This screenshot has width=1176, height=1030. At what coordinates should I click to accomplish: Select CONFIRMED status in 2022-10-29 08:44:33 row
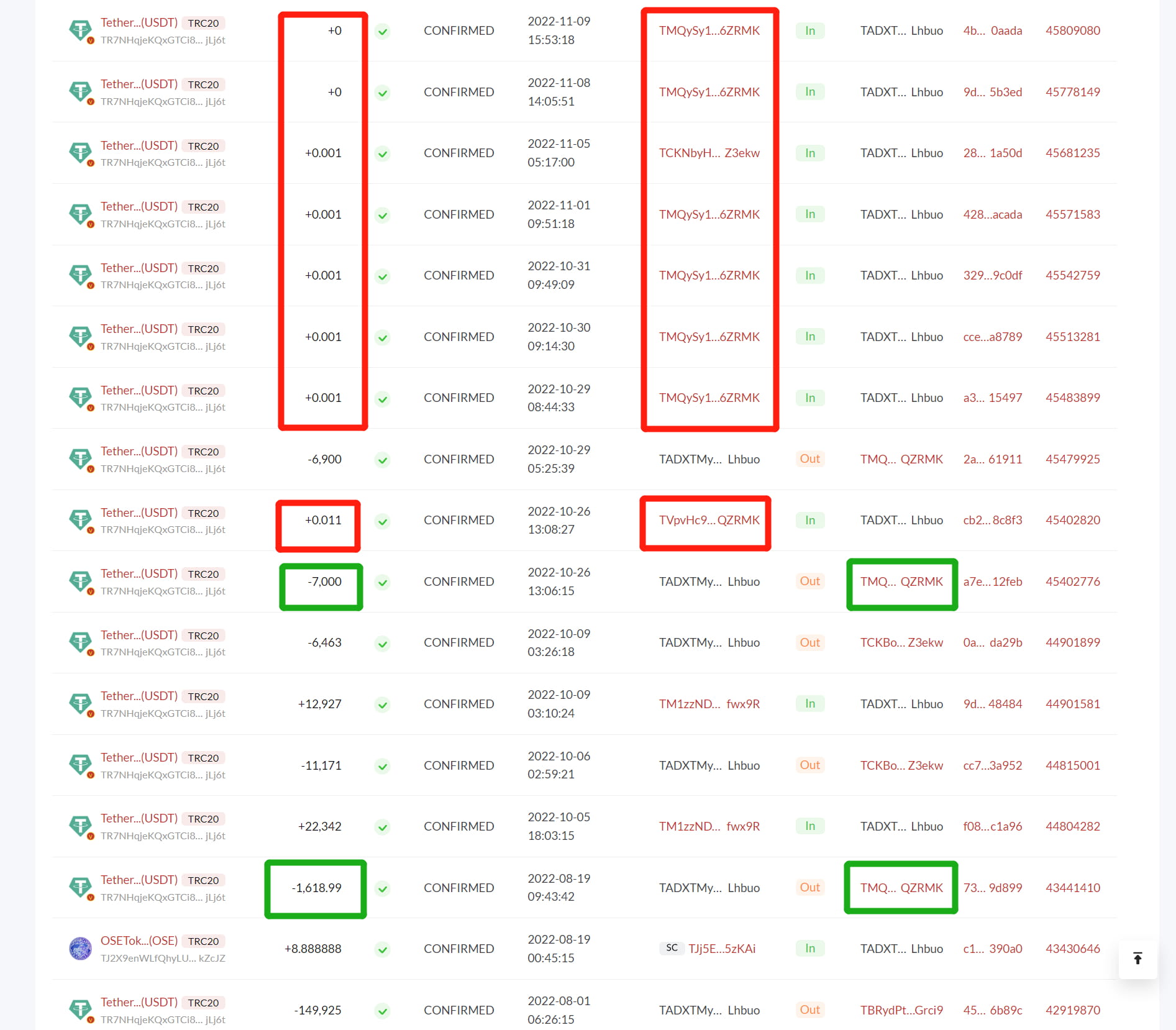(459, 398)
